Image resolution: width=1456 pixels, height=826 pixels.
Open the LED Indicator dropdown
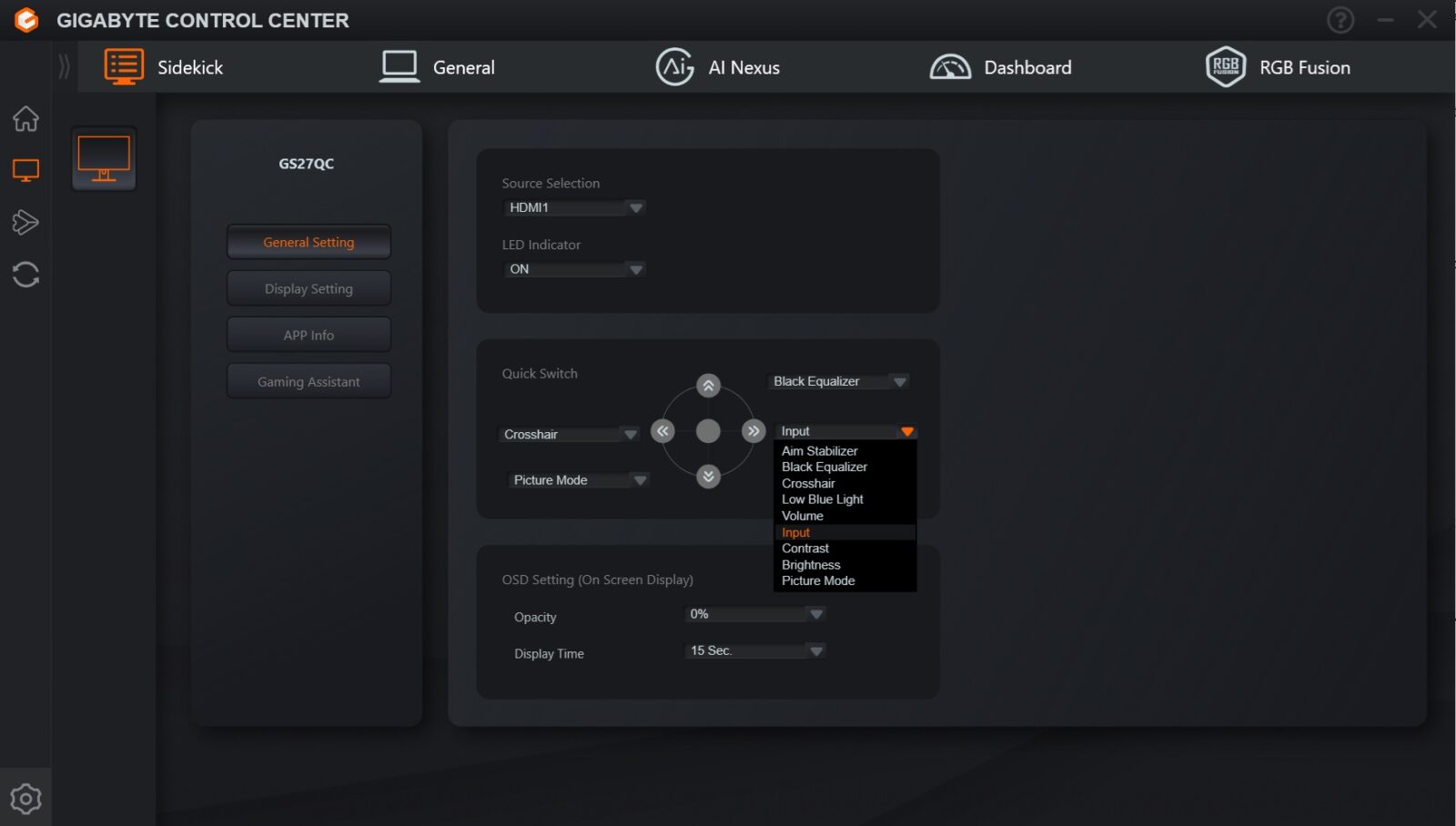point(574,269)
